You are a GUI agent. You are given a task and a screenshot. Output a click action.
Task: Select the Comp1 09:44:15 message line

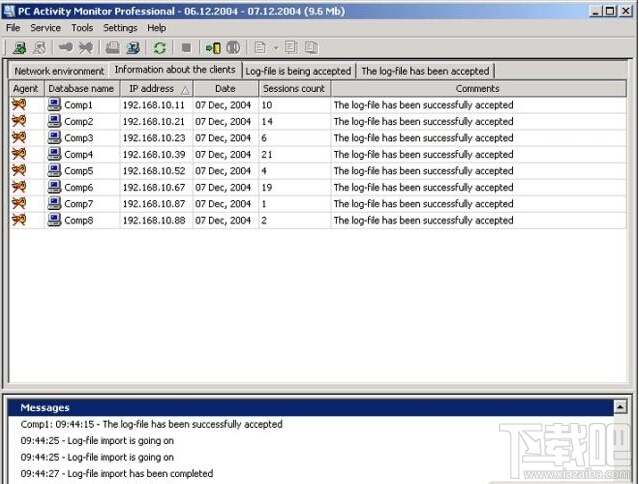tap(151, 424)
